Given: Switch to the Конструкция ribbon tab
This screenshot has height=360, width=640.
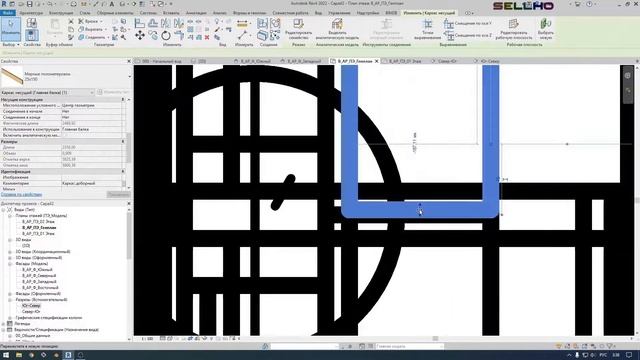Looking at the screenshot, I should [x=61, y=13].
